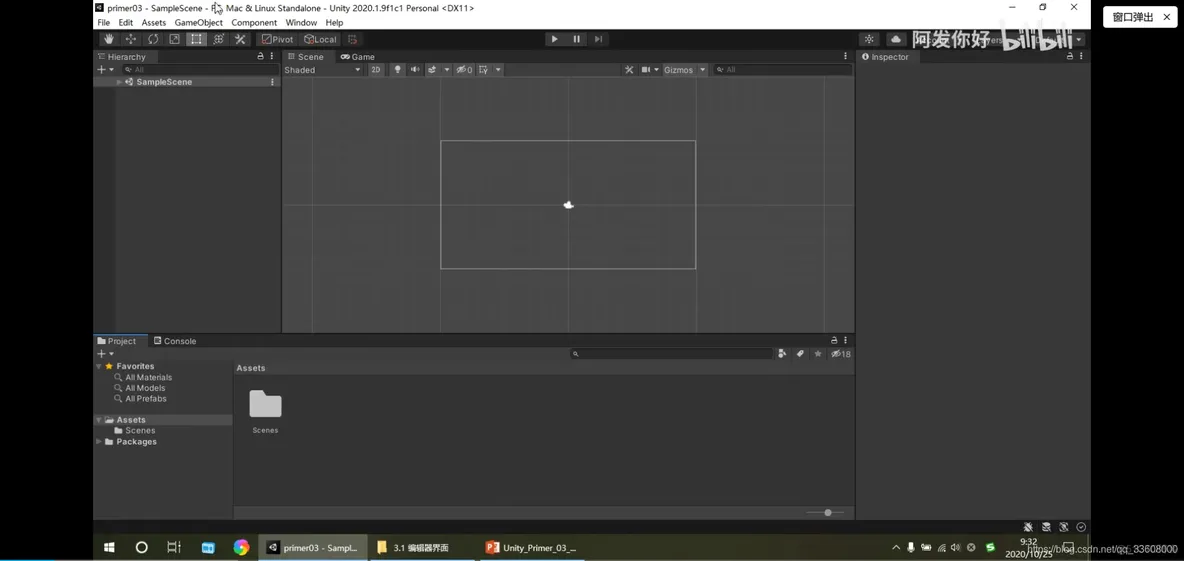Switch to the Console tab

tap(174, 341)
